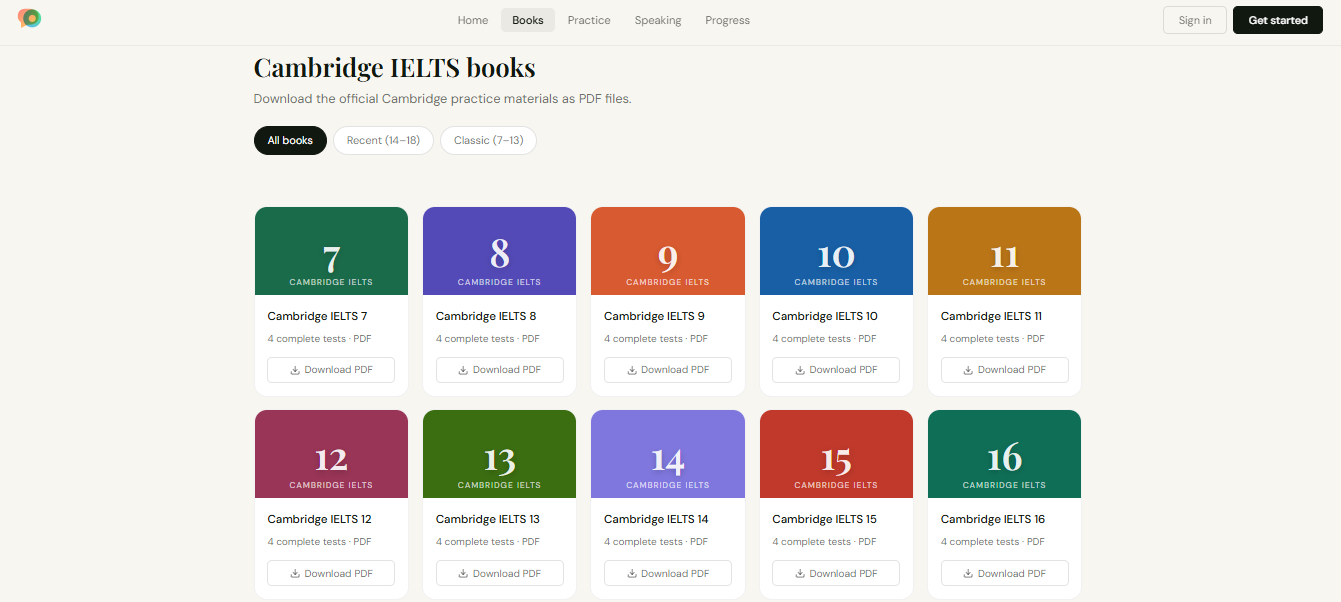The image size is (1341, 602).
Task: Click the 'Cambridge IELTS 12' title text
Action: 319,519
